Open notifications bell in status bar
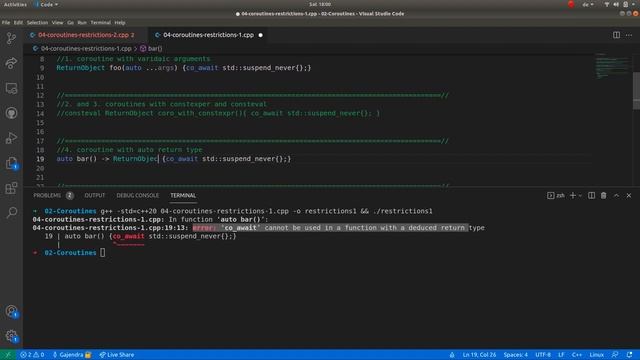Image resolution: width=640 pixels, height=360 pixels. click(x=629, y=355)
